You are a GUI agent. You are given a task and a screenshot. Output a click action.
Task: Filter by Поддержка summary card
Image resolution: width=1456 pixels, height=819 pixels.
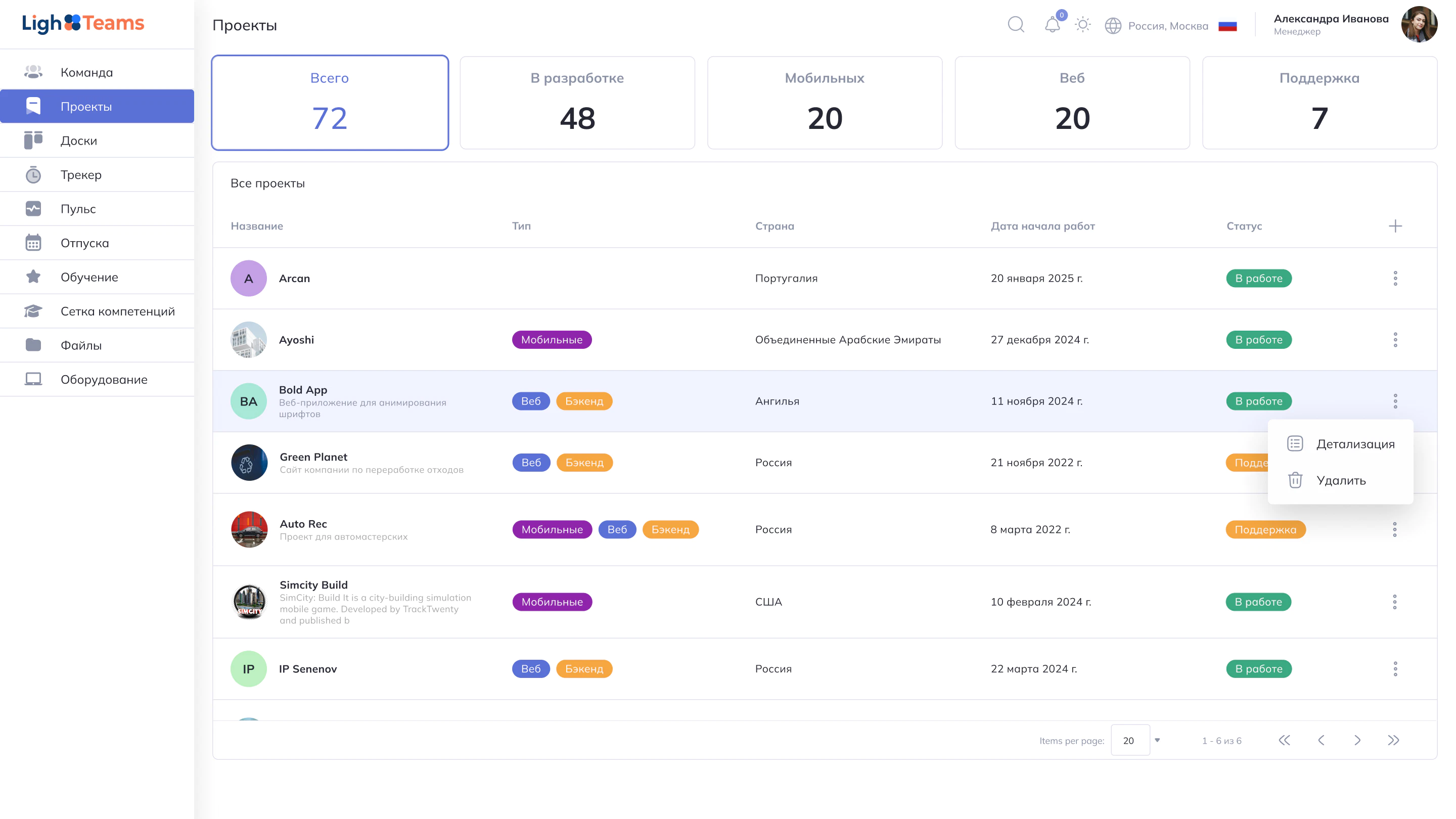click(1318, 103)
